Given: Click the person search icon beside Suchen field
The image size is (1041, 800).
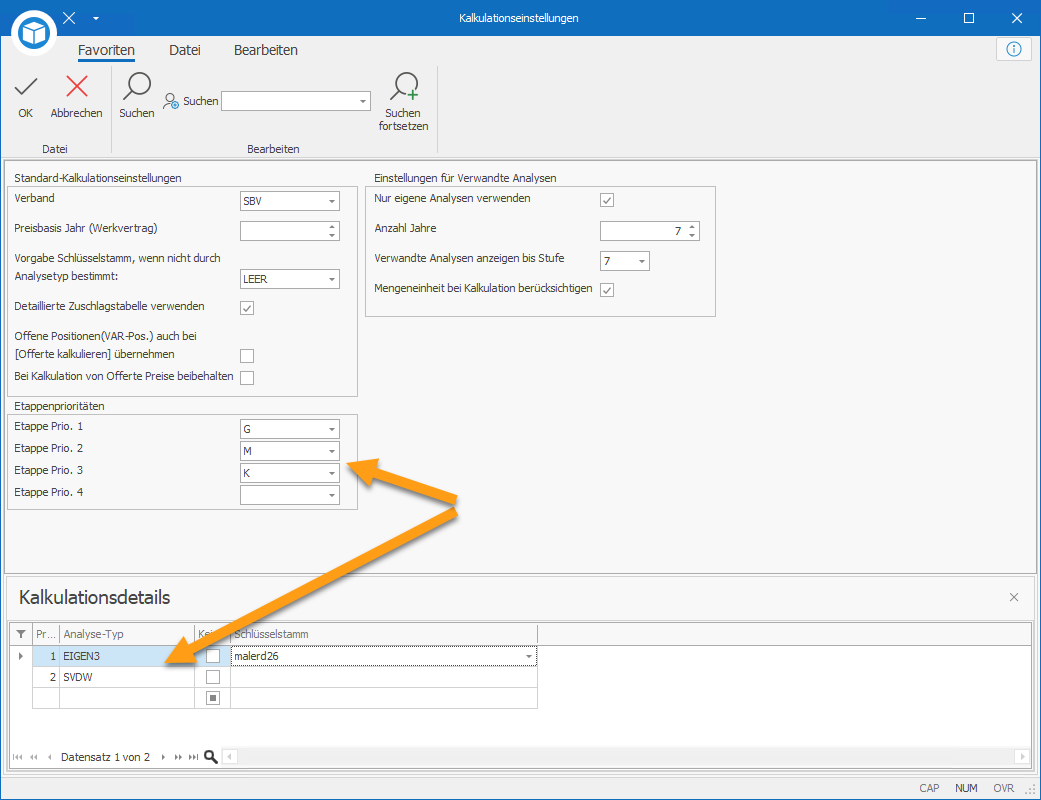Looking at the screenshot, I should coord(171,101).
